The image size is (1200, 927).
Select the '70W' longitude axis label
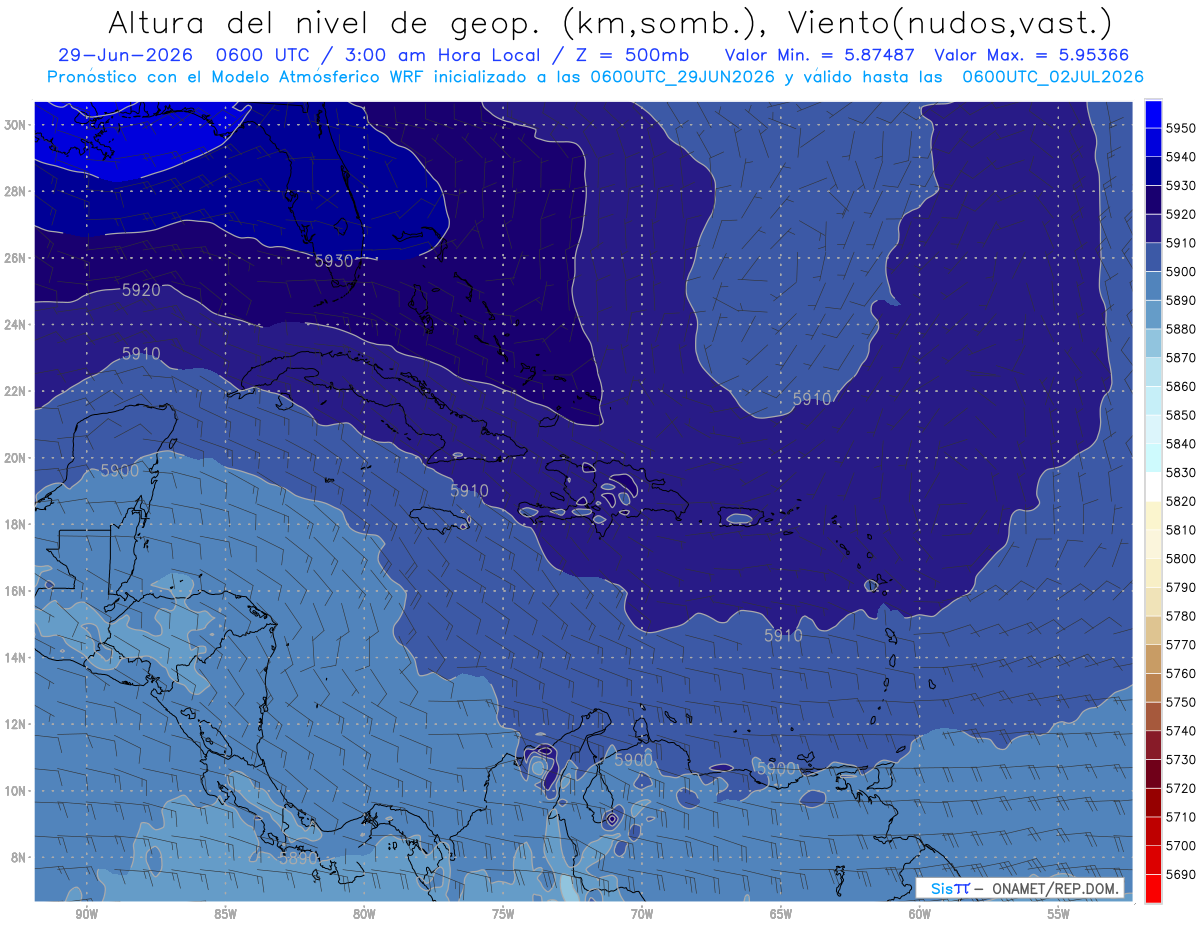(642, 914)
